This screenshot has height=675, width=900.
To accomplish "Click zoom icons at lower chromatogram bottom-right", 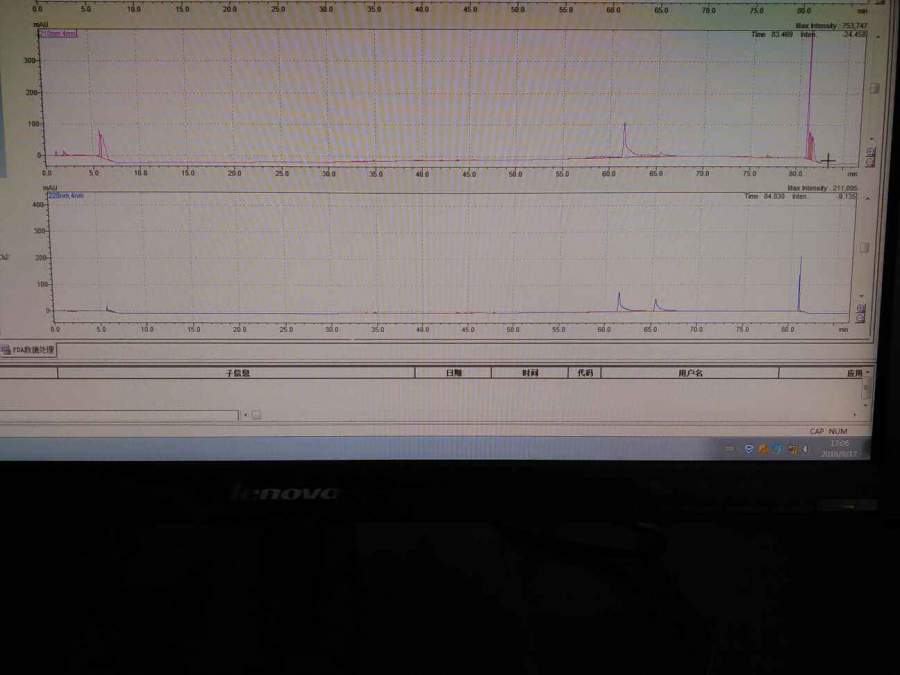I will tap(860, 314).
